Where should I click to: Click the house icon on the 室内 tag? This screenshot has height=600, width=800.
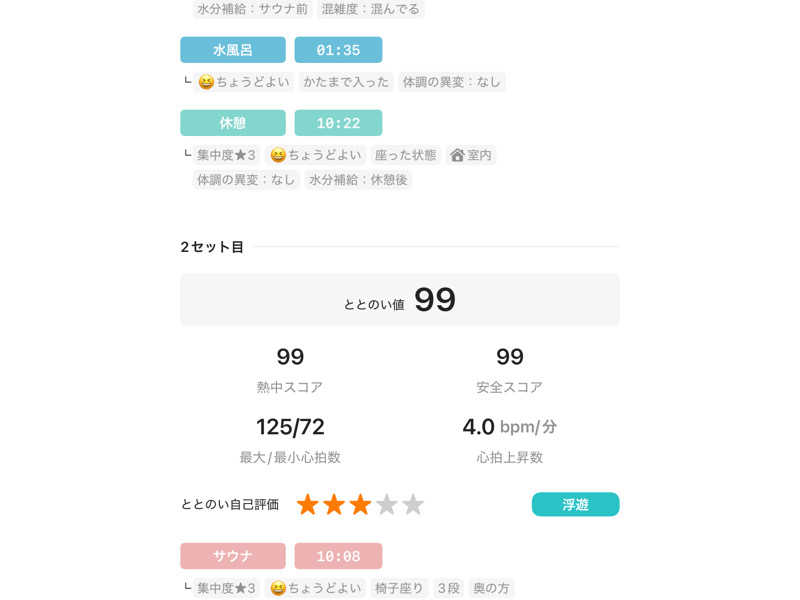point(458,155)
